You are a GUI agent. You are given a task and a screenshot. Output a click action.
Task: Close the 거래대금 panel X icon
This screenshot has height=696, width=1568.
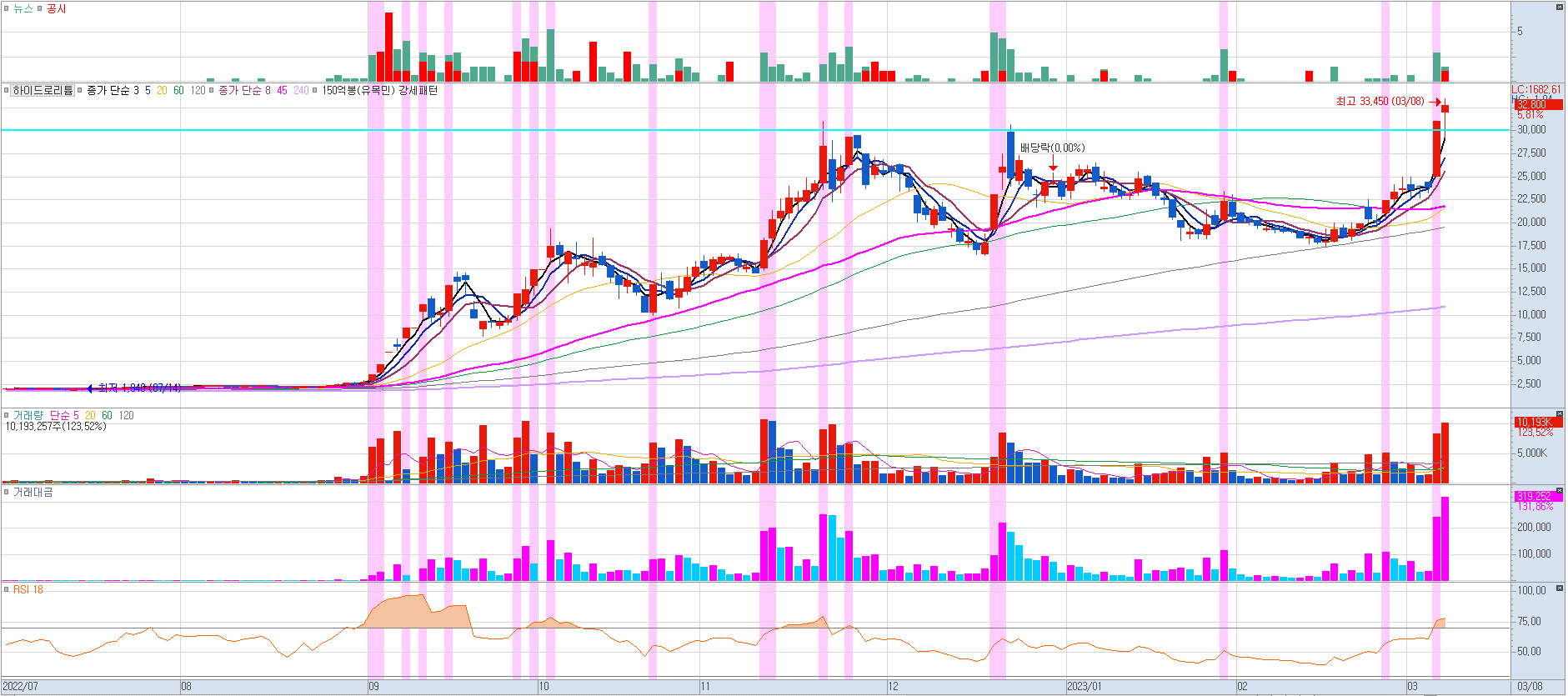click(x=1559, y=491)
